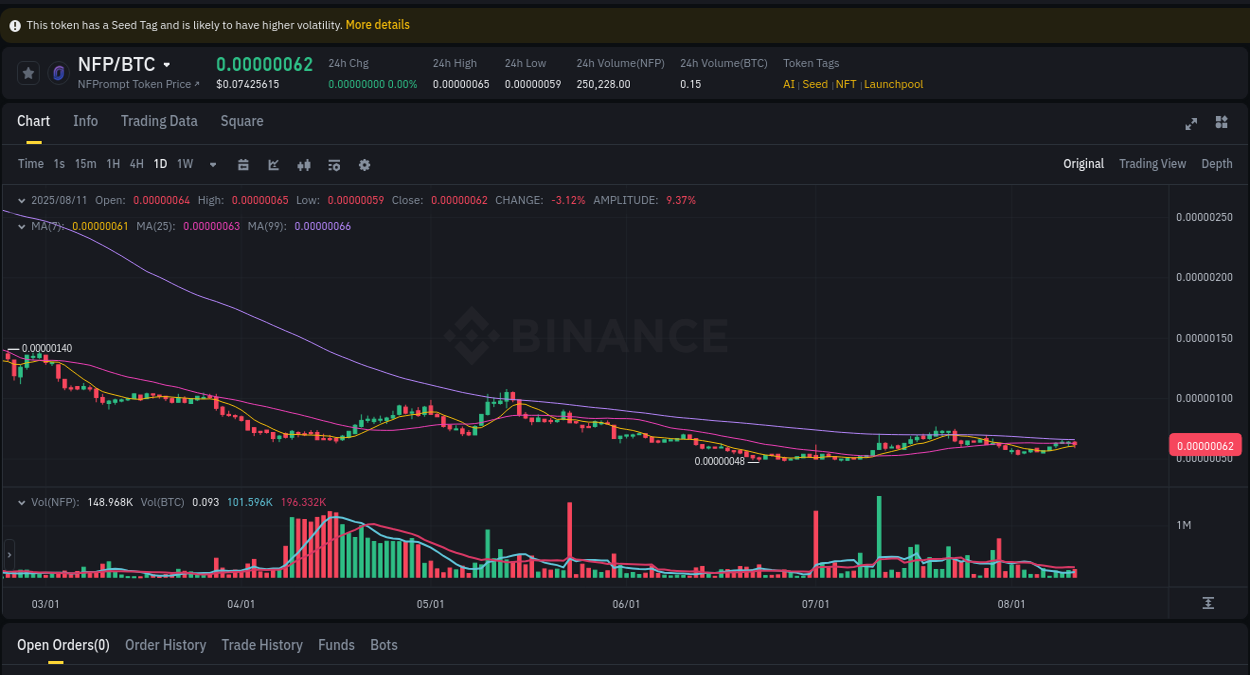Switch to the Trading Data tab
The image size is (1250, 675).
[159, 121]
